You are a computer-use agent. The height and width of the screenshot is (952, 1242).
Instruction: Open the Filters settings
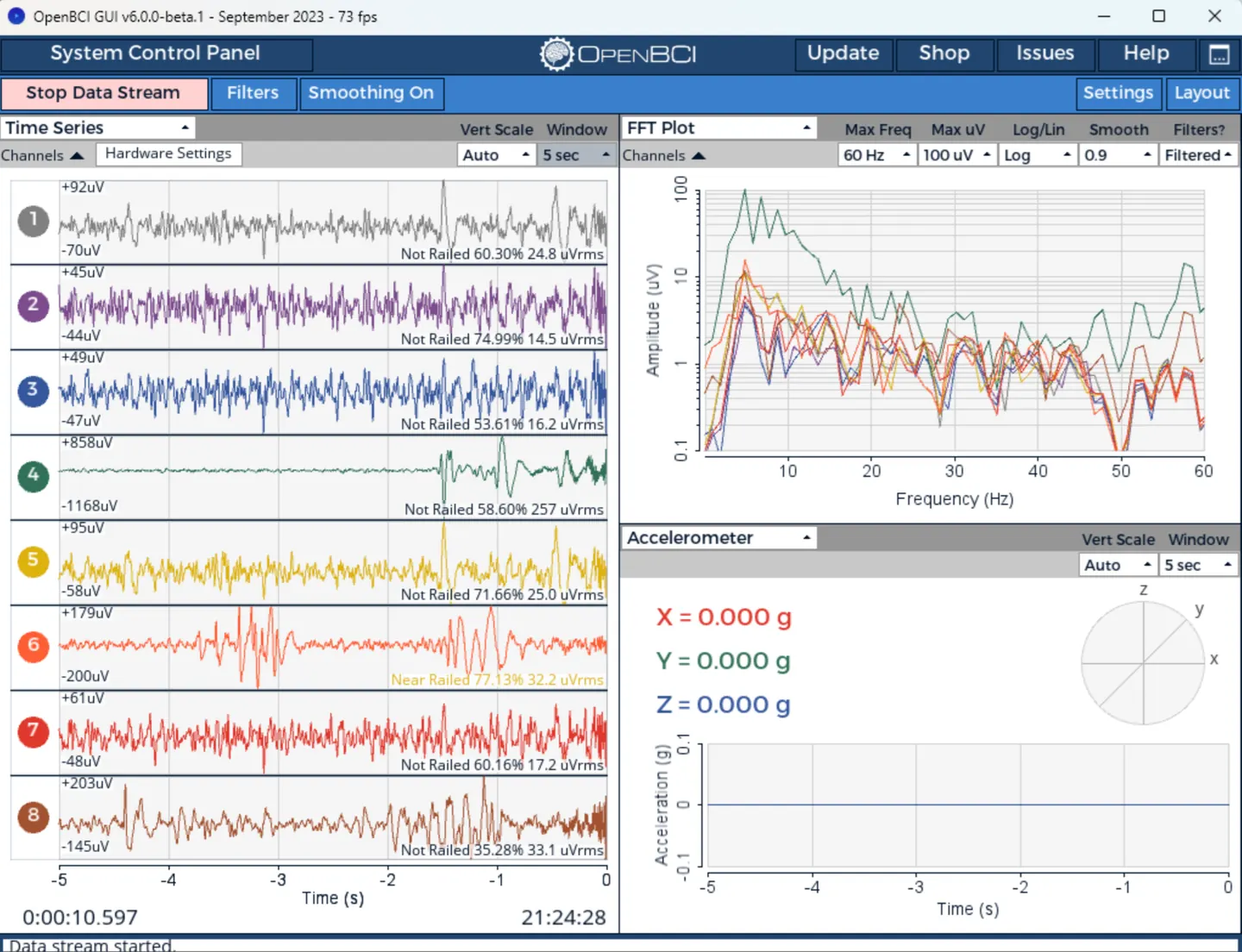pyautogui.click(x=253, y=93)
